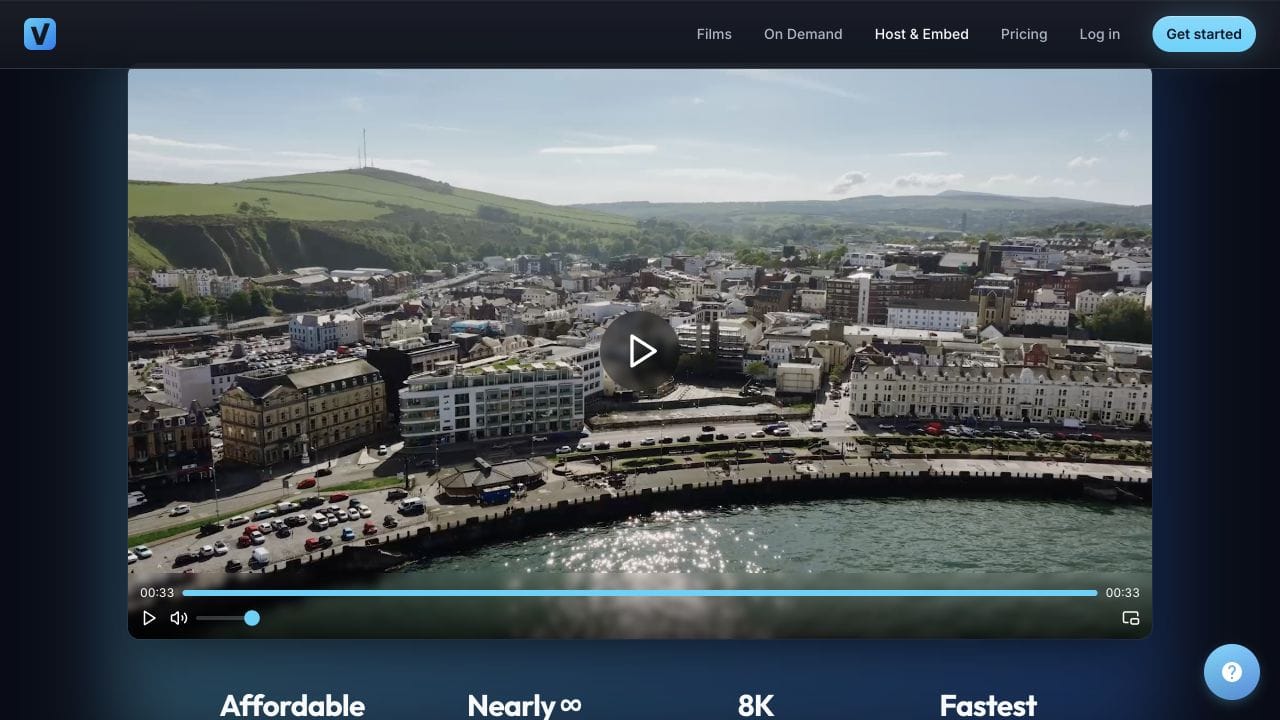Viewport: 1280px width, 720px height.
Task: Mute the video with speaker icon
Action: click(x=179, y=618)
